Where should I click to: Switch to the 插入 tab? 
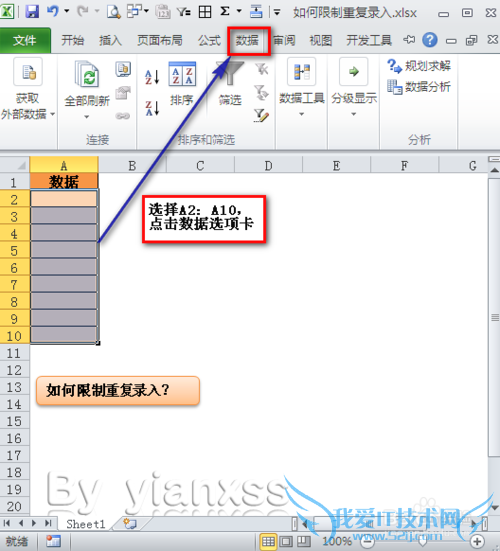[x=110, y=40]
